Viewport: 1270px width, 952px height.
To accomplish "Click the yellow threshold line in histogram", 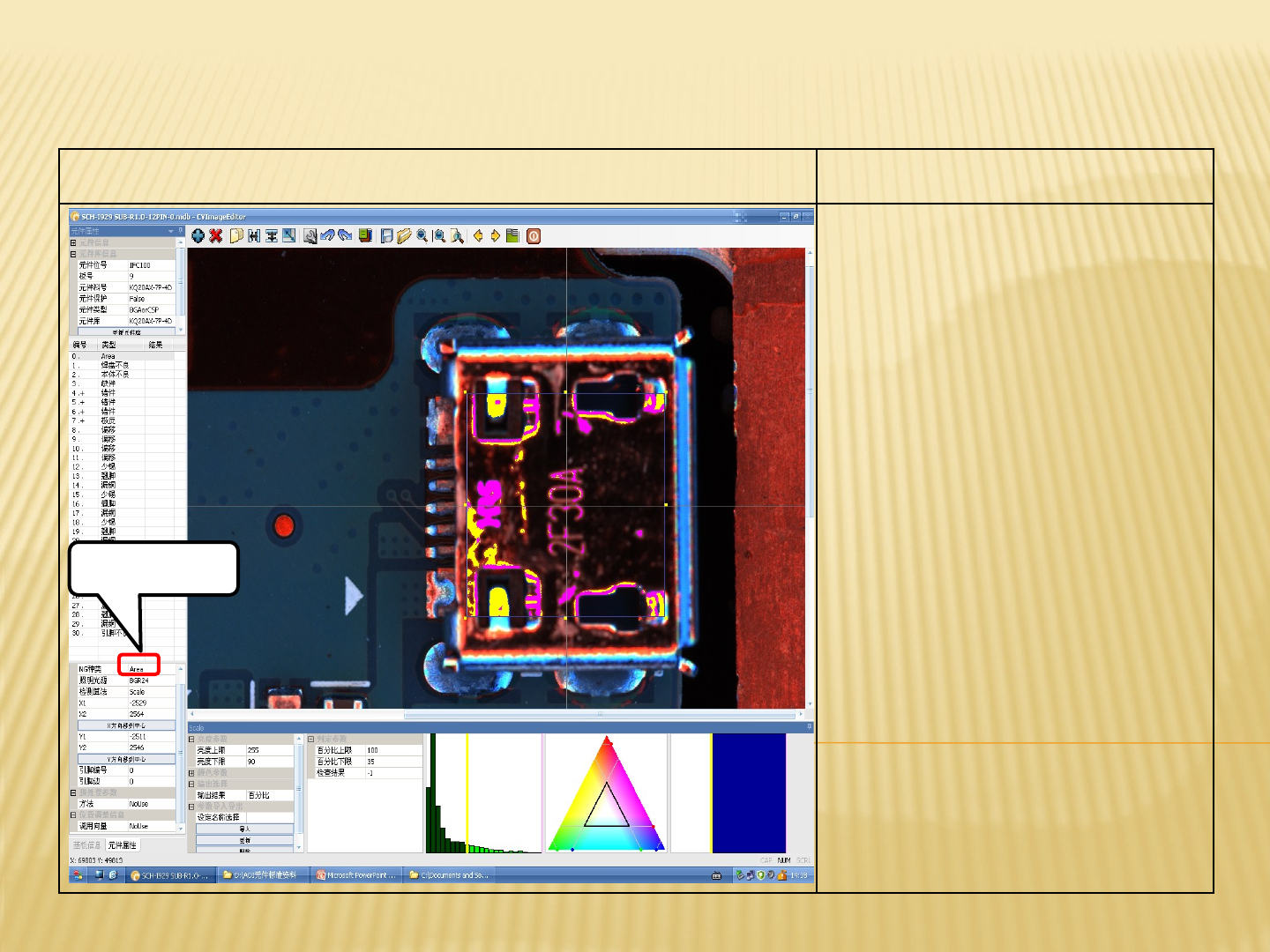I will 467,793.
